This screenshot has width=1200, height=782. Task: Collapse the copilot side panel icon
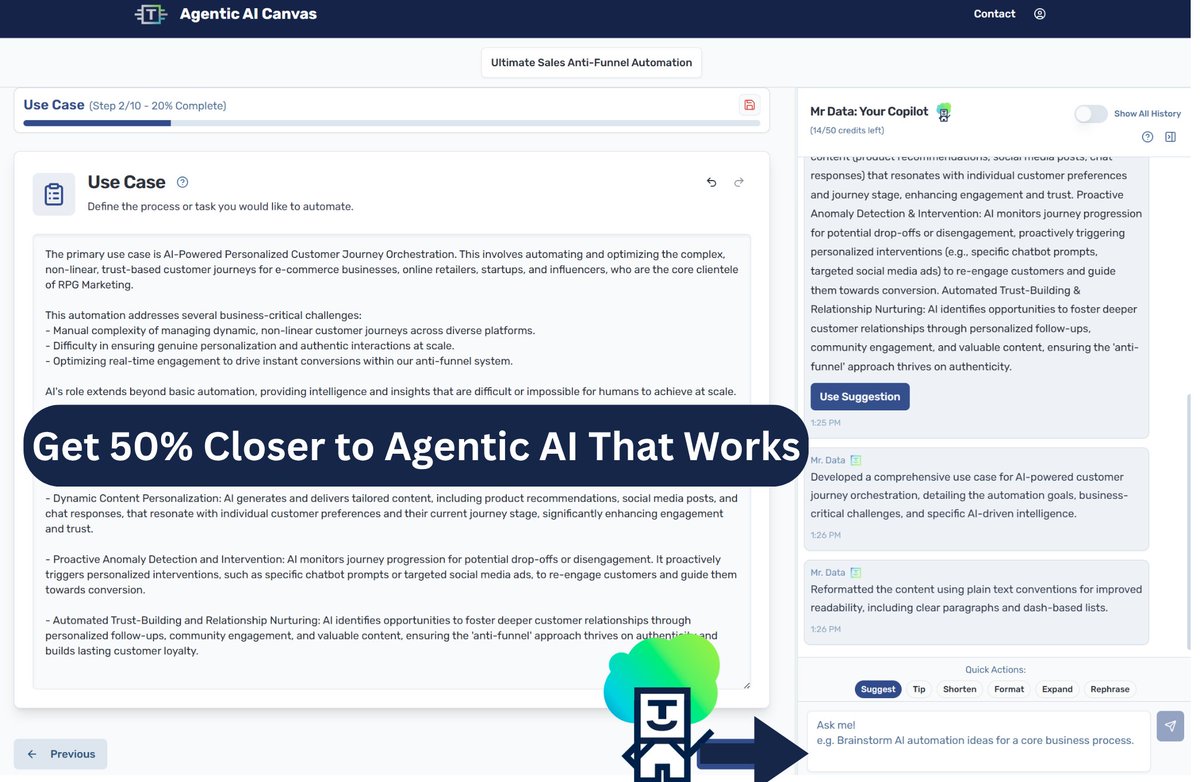(1171, 137)
